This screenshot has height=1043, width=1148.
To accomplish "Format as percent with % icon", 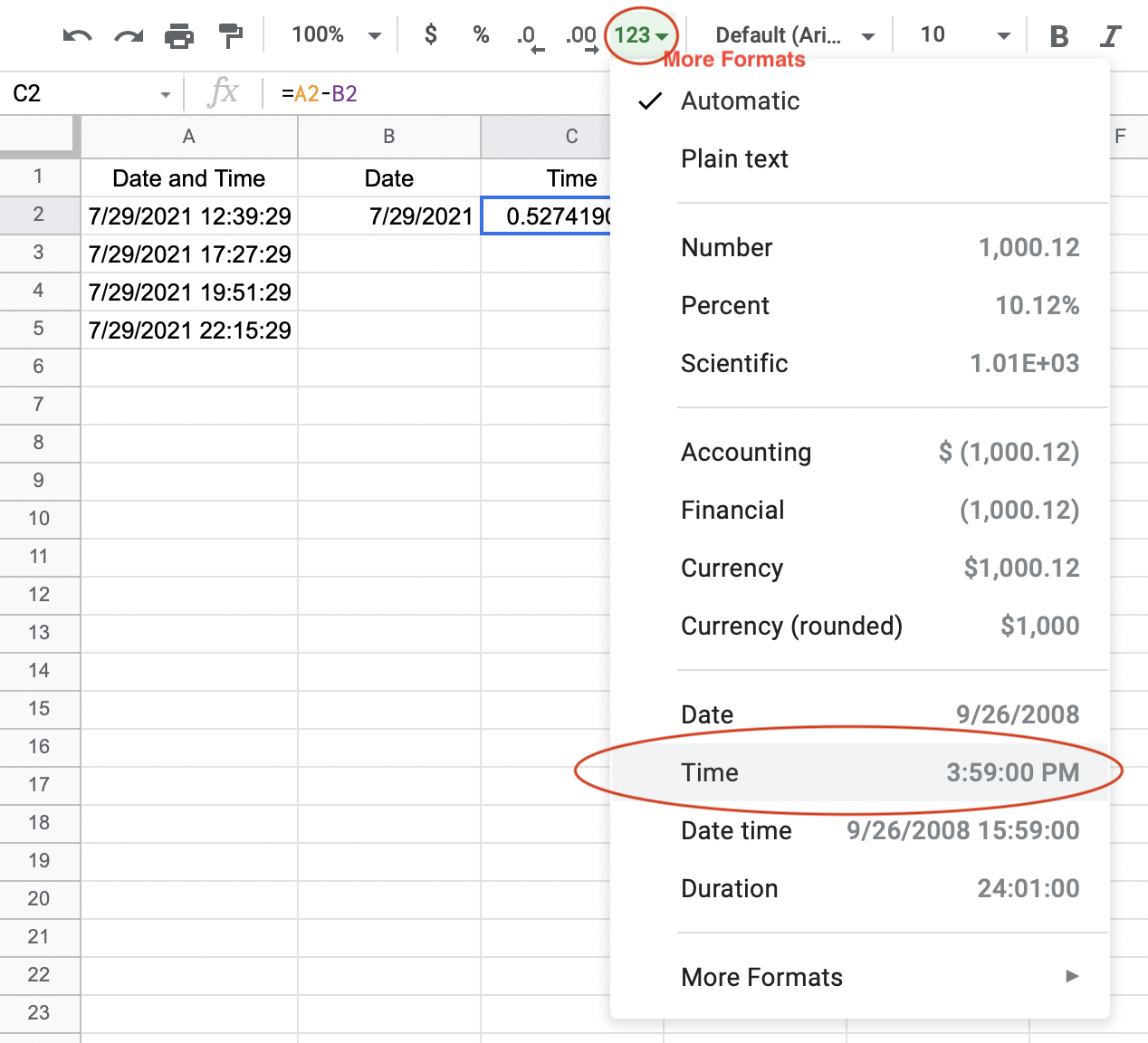I will click(481, 34).
